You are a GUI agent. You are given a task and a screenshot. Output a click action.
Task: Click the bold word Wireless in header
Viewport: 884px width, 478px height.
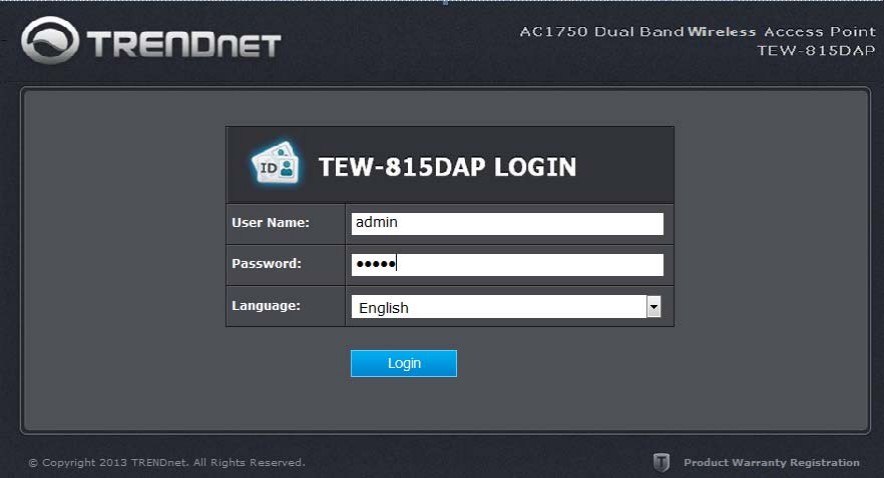[x=722, y=32]
